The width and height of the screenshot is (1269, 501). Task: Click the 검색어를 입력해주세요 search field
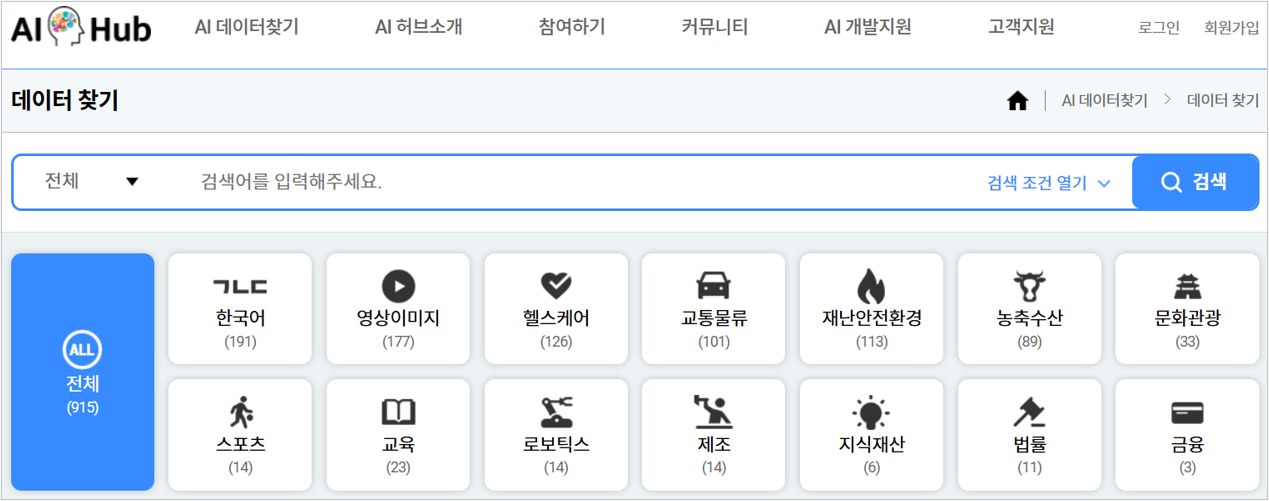[x=580, y=182]
